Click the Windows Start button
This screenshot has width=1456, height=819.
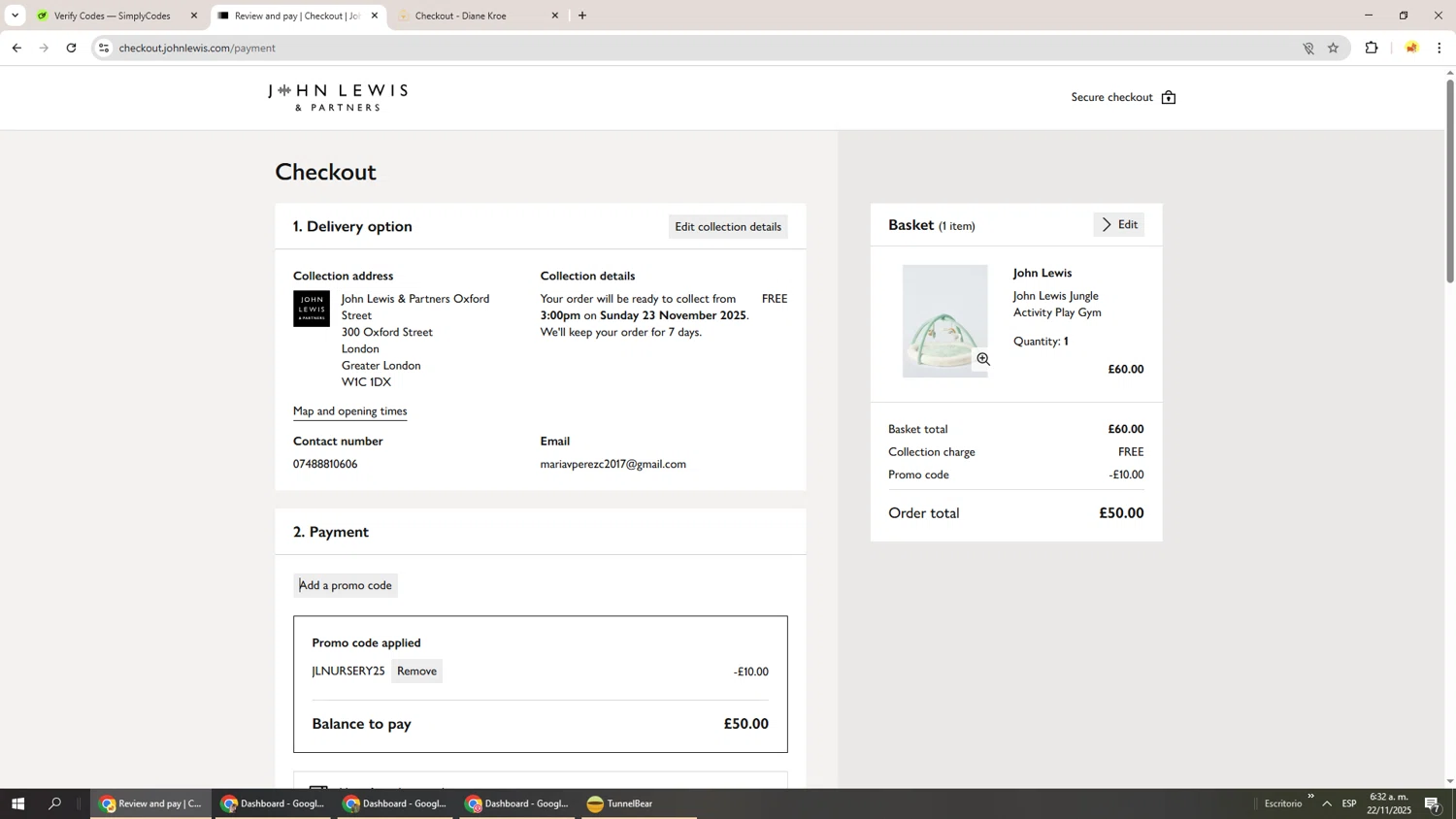tap(17, 803)
